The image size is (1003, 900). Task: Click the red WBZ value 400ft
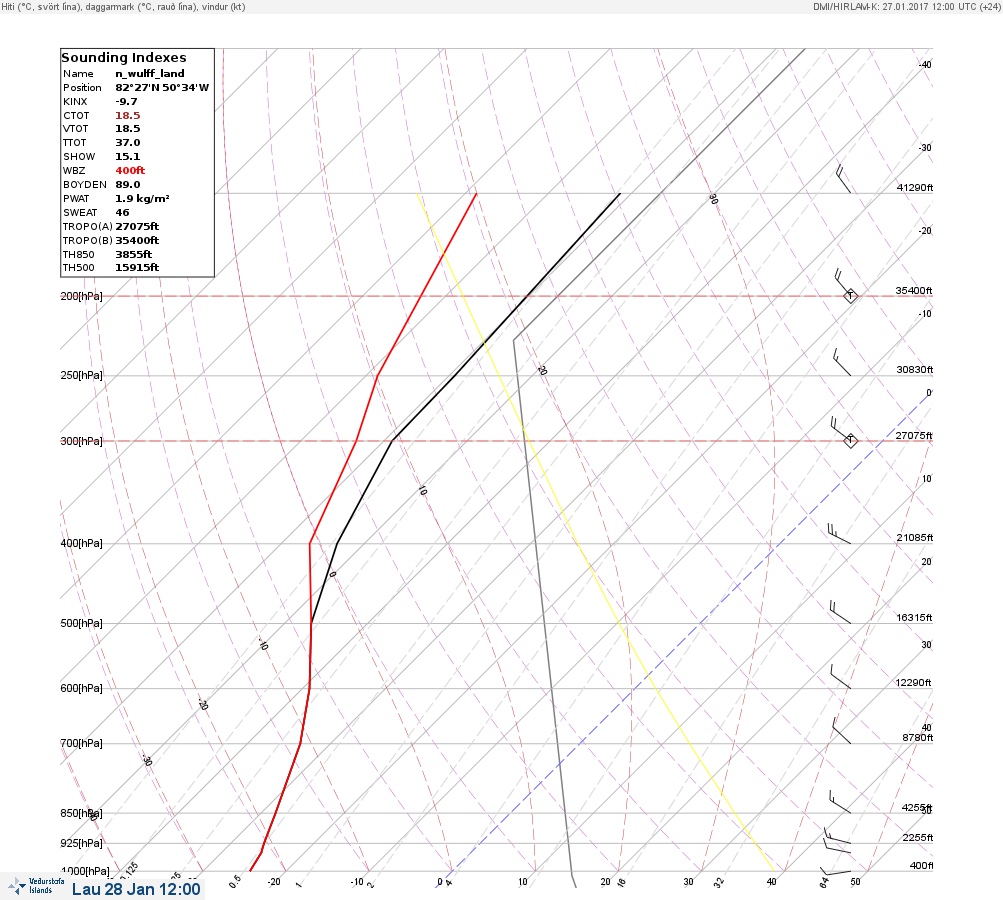(x=130, y=171)
